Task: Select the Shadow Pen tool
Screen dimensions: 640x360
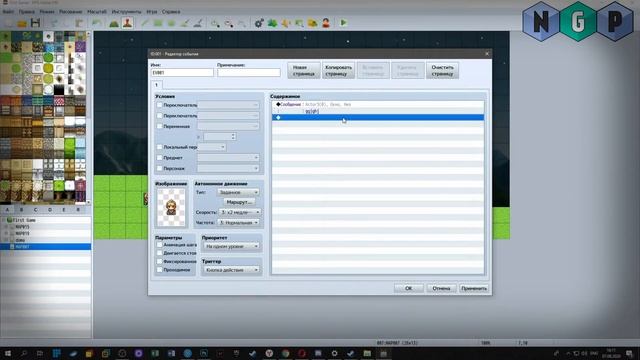Action: [198, 23]
